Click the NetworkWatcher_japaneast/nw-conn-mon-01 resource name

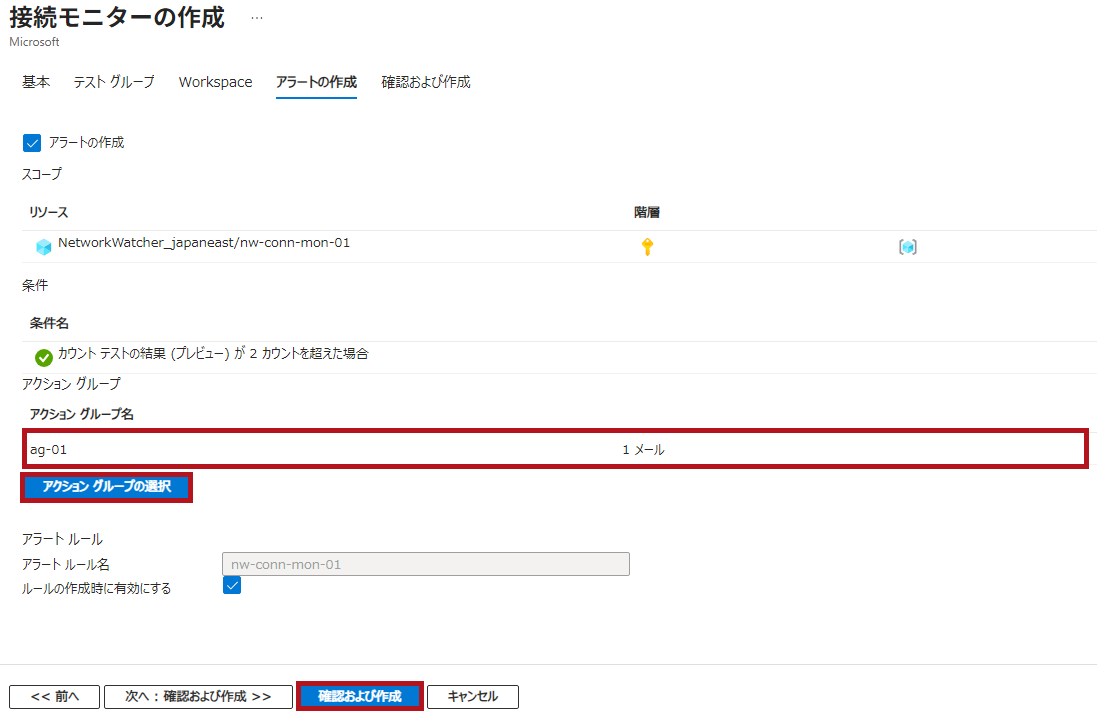(x=204, y=243)
